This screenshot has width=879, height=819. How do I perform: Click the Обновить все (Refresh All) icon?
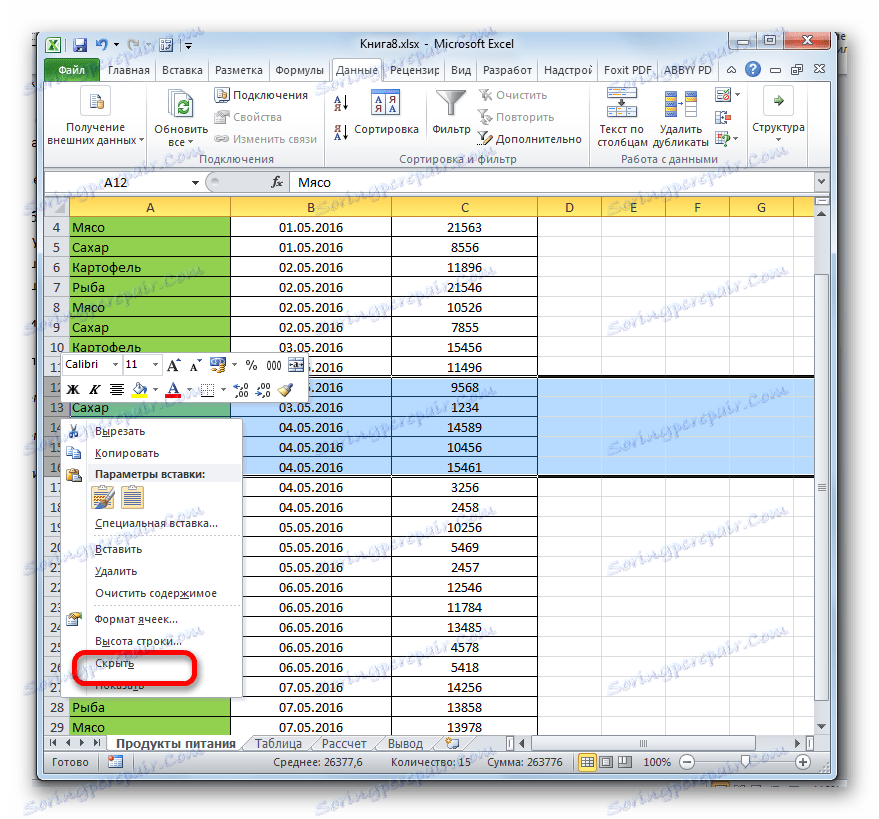click(181, 101)
